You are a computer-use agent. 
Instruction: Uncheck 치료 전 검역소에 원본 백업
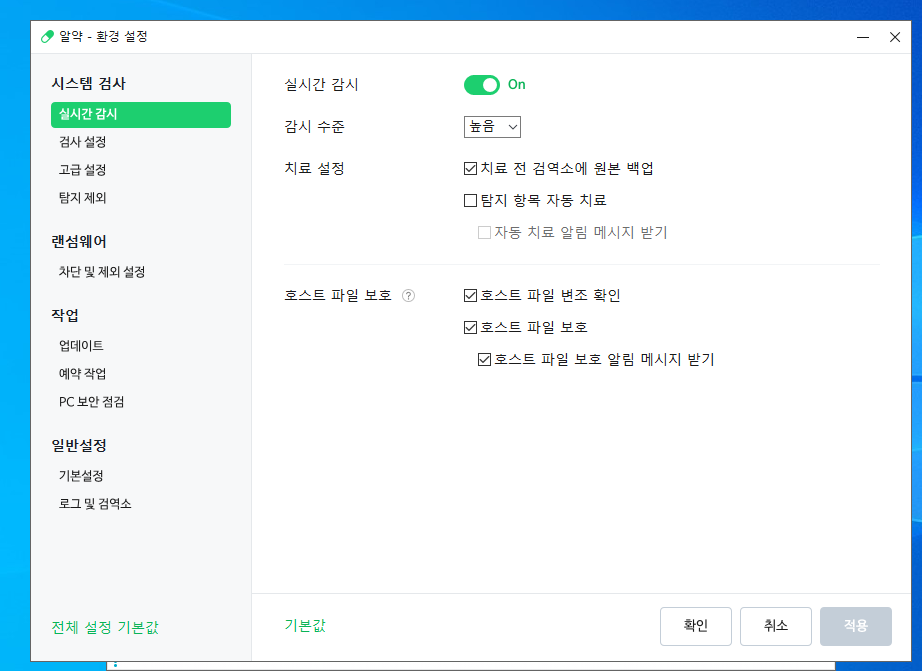click(470, 169)
